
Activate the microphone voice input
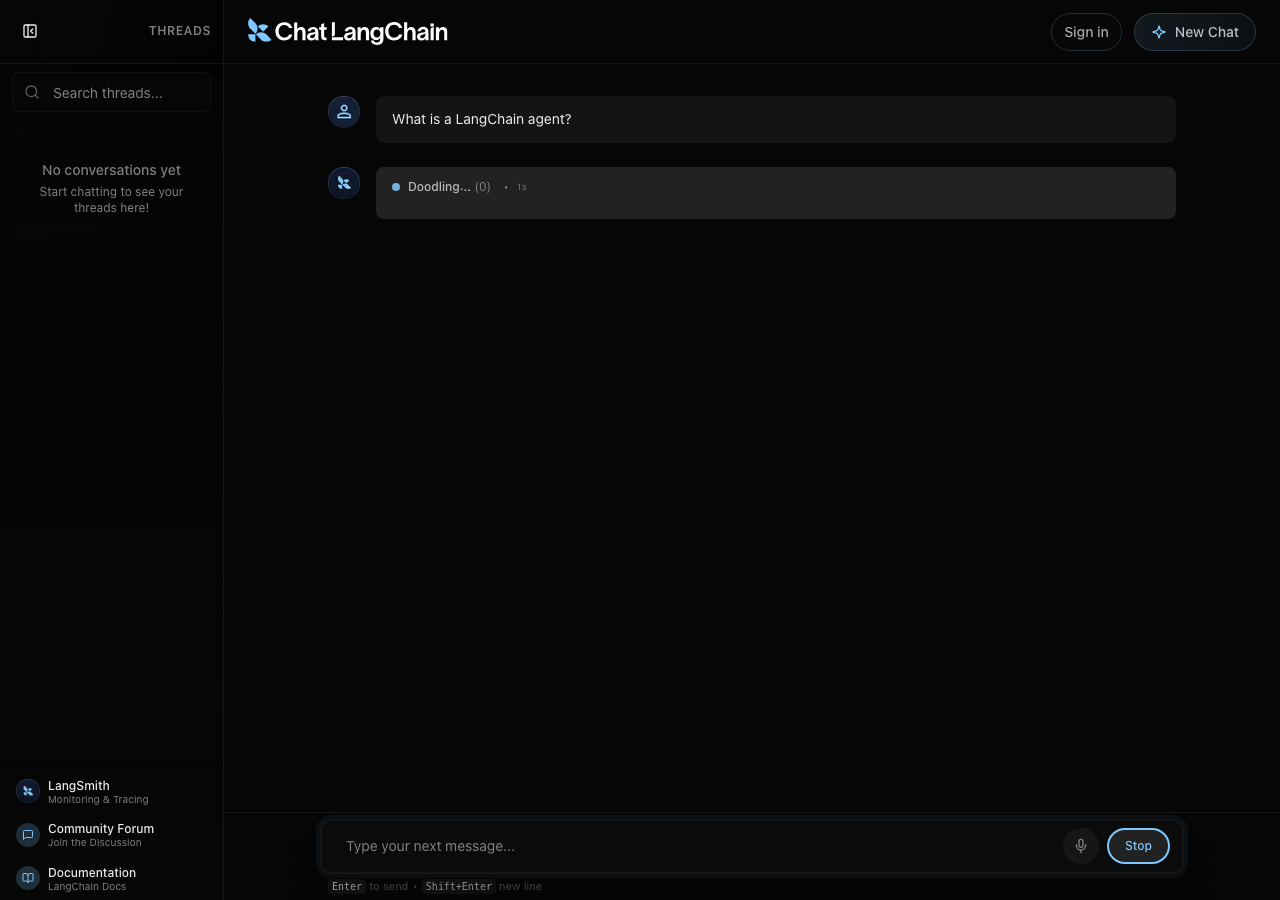click(1081, 846)
